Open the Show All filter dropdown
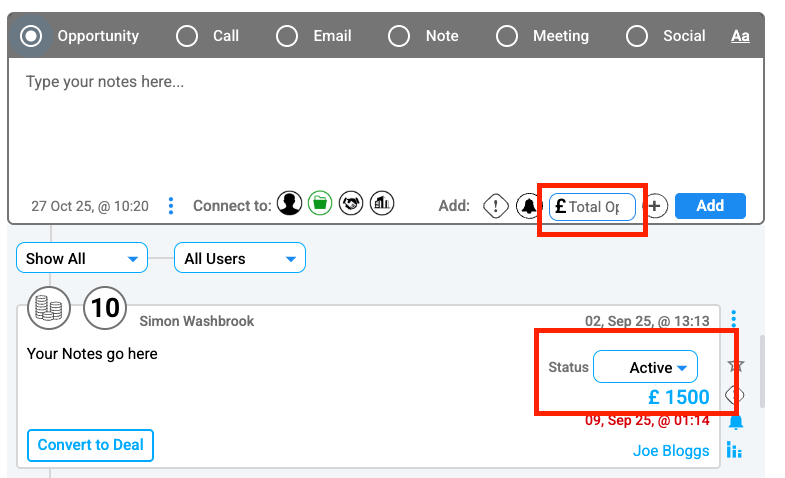The width and height of the screenshot is (785, 478). (x=82, y=258)
